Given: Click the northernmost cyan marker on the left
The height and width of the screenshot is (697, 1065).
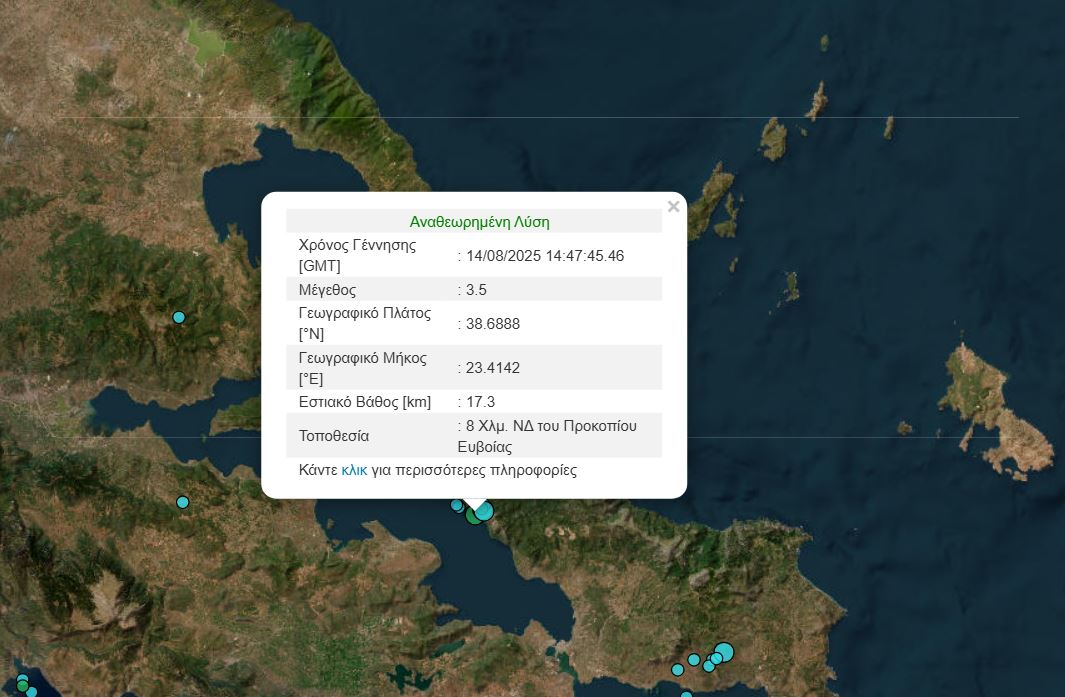Looking at the screenshot, I should click(179, 317).
